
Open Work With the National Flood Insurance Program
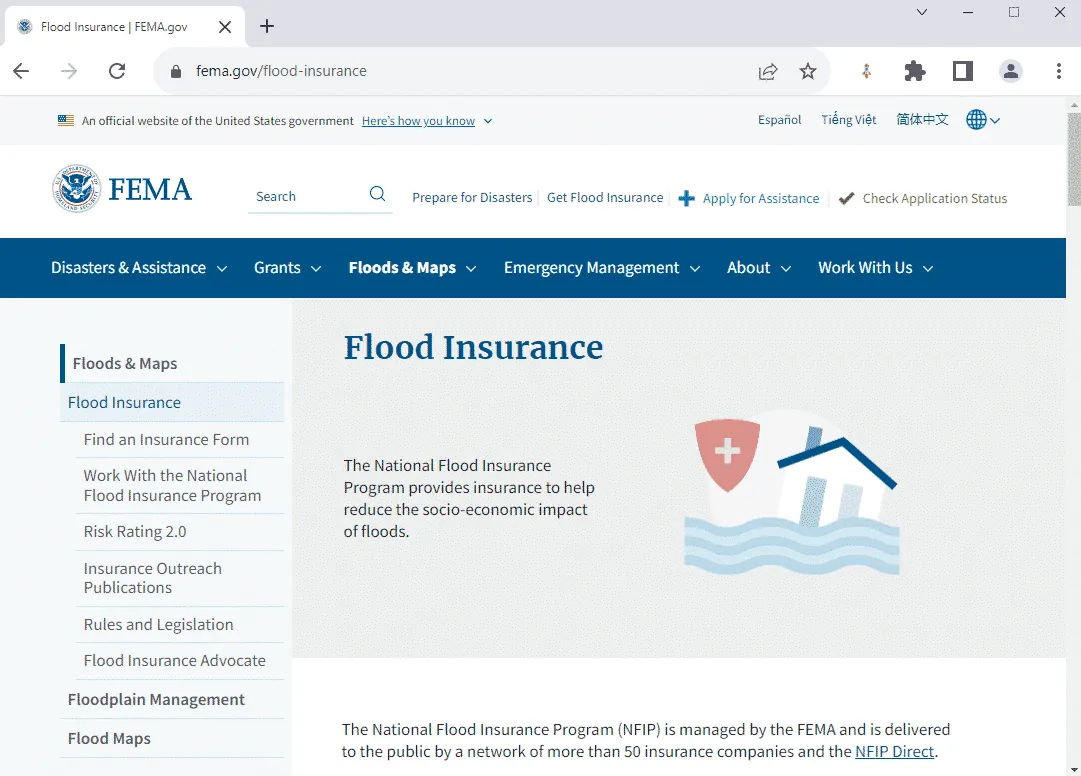coord(172,485)
